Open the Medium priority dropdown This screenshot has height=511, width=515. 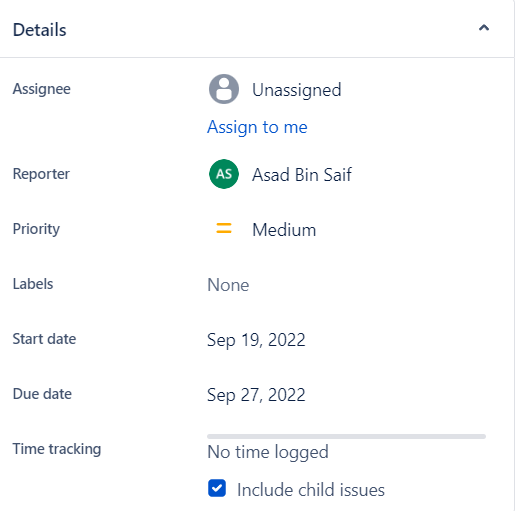pos(284,230)
